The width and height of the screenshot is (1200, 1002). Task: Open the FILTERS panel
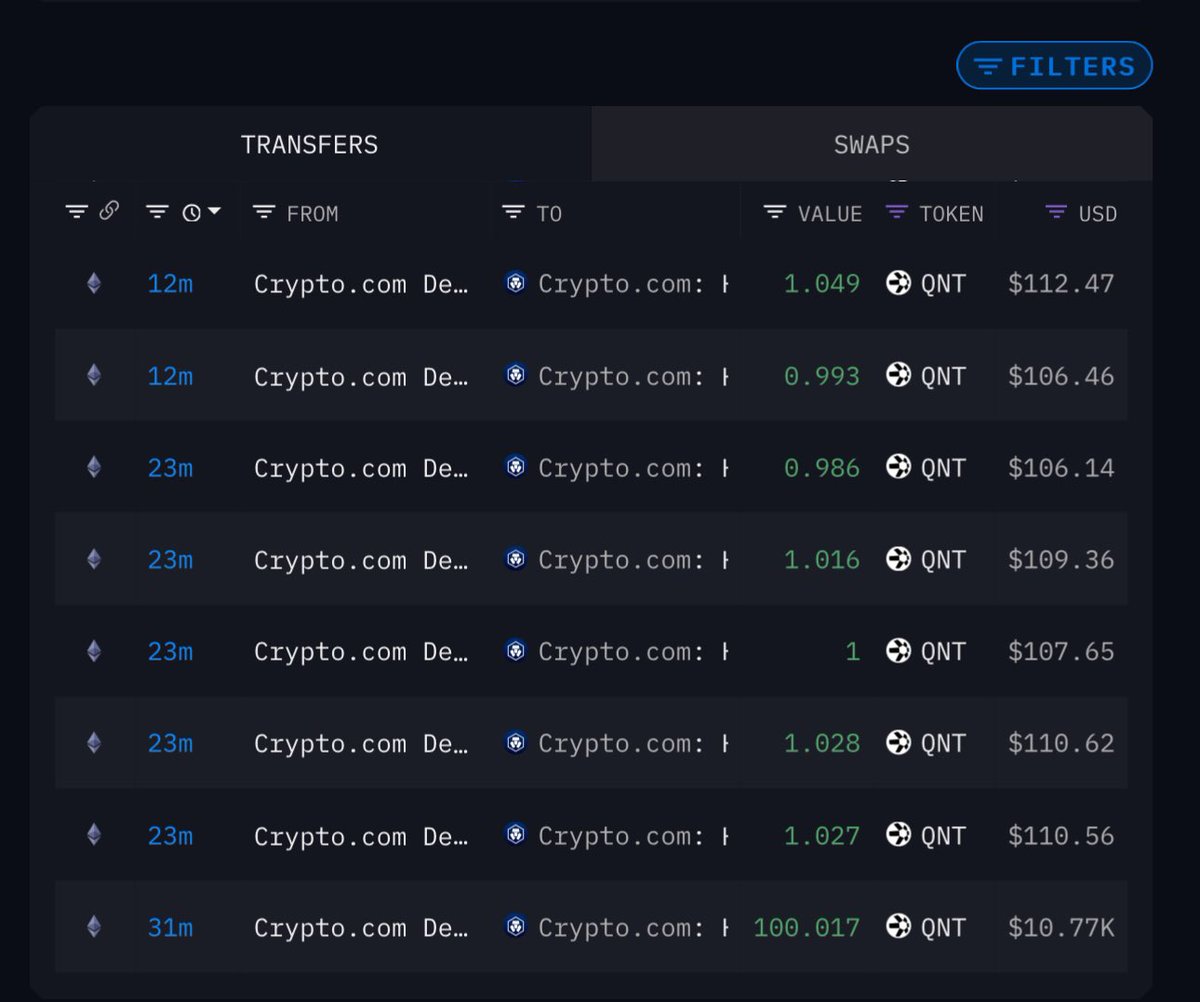[1054, 67]
